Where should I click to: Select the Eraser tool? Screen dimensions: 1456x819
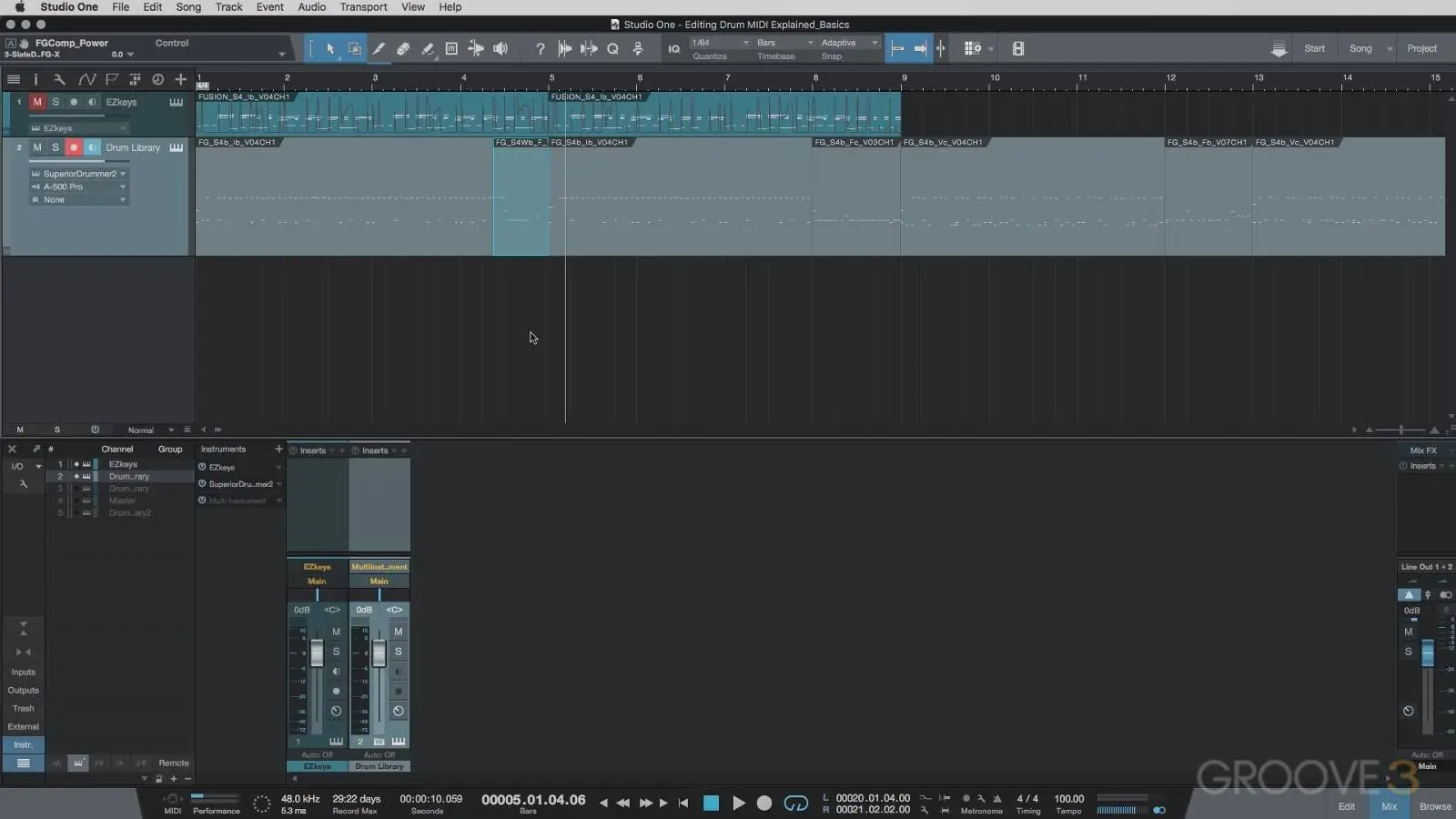coord(404,49)
